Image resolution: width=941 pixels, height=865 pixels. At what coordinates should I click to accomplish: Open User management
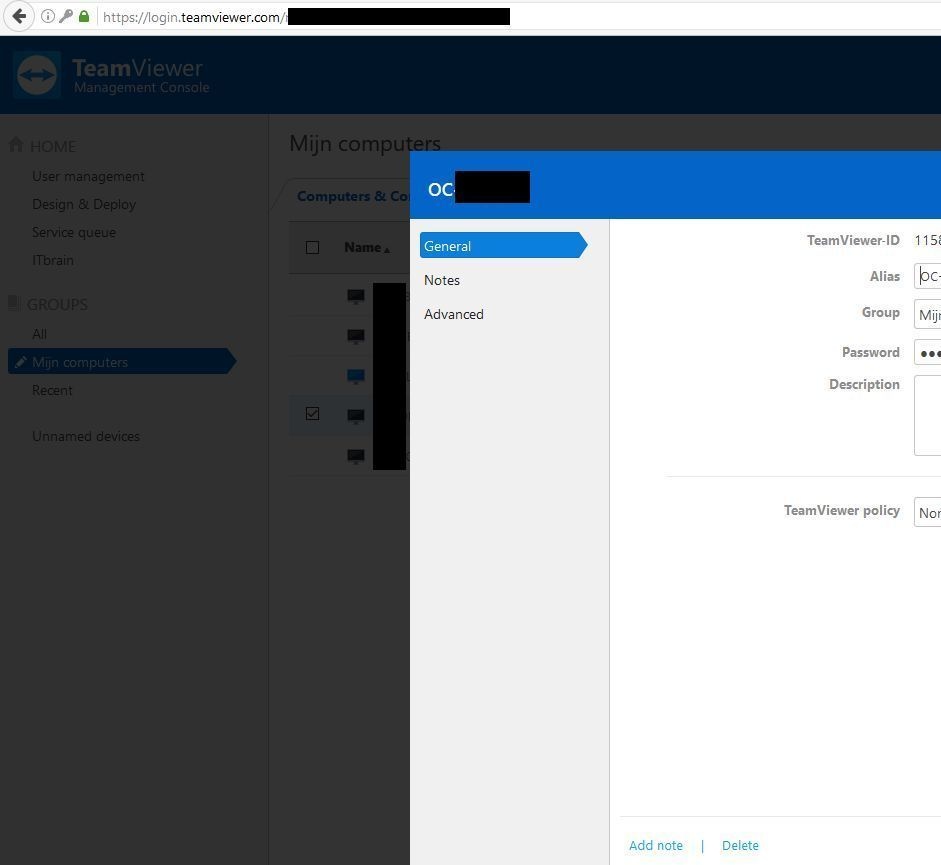click(x=88, y=176)
